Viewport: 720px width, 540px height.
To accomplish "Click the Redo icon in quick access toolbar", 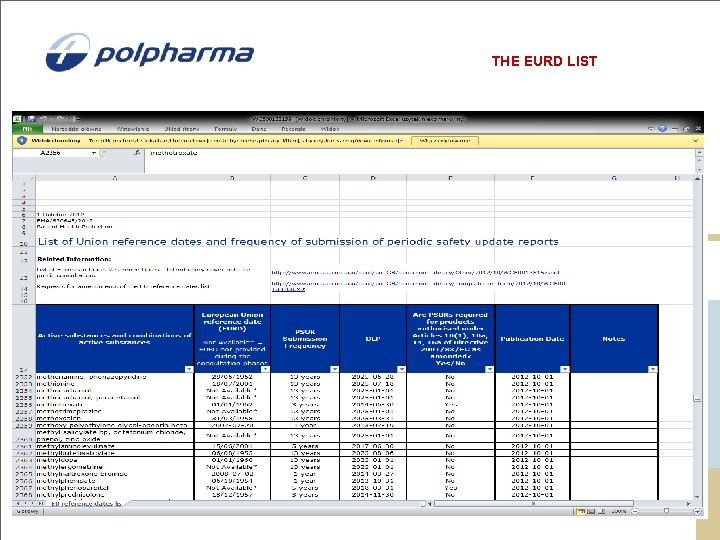I will (x=61, y=118).
